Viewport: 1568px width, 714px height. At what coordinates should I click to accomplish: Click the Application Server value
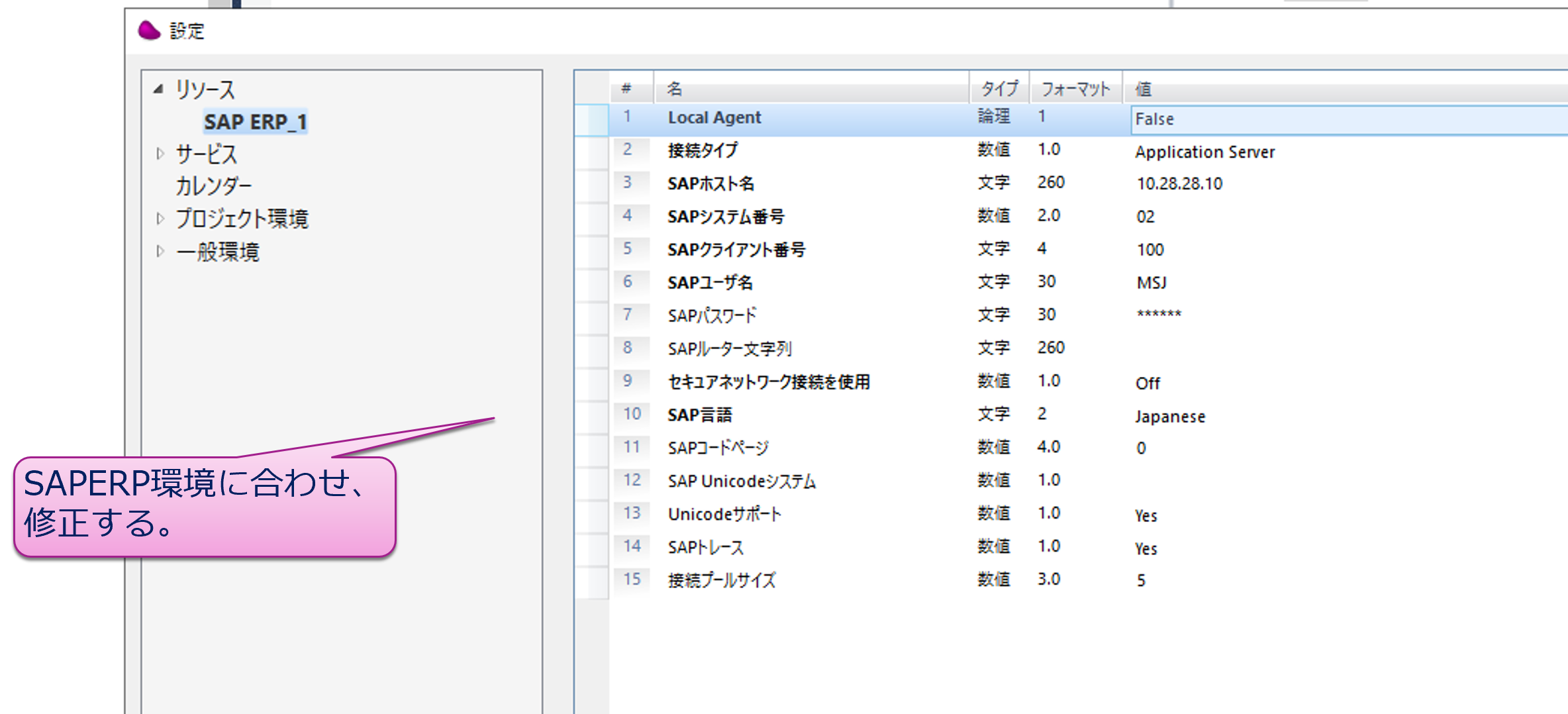pyautogui.click(x=1204, y=152)
